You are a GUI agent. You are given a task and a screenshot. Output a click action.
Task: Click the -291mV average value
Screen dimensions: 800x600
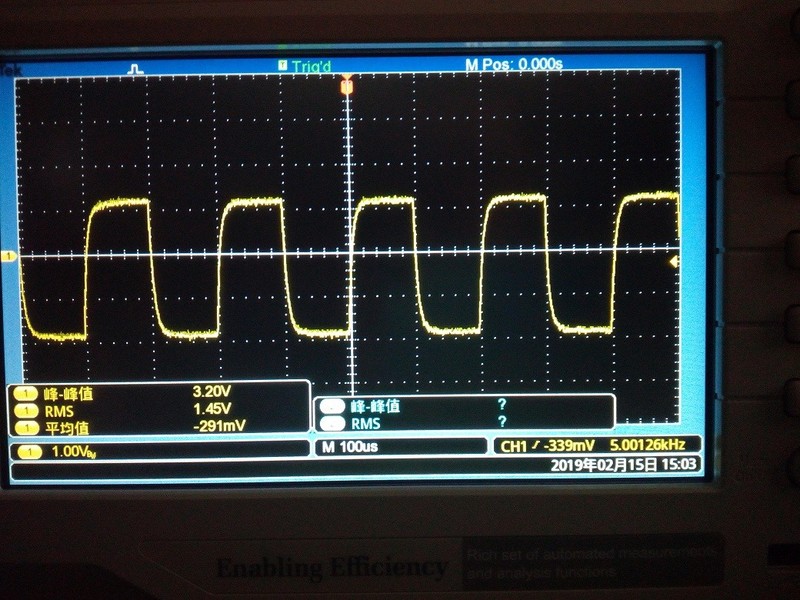pyautogui.click(x=217, y=425)
